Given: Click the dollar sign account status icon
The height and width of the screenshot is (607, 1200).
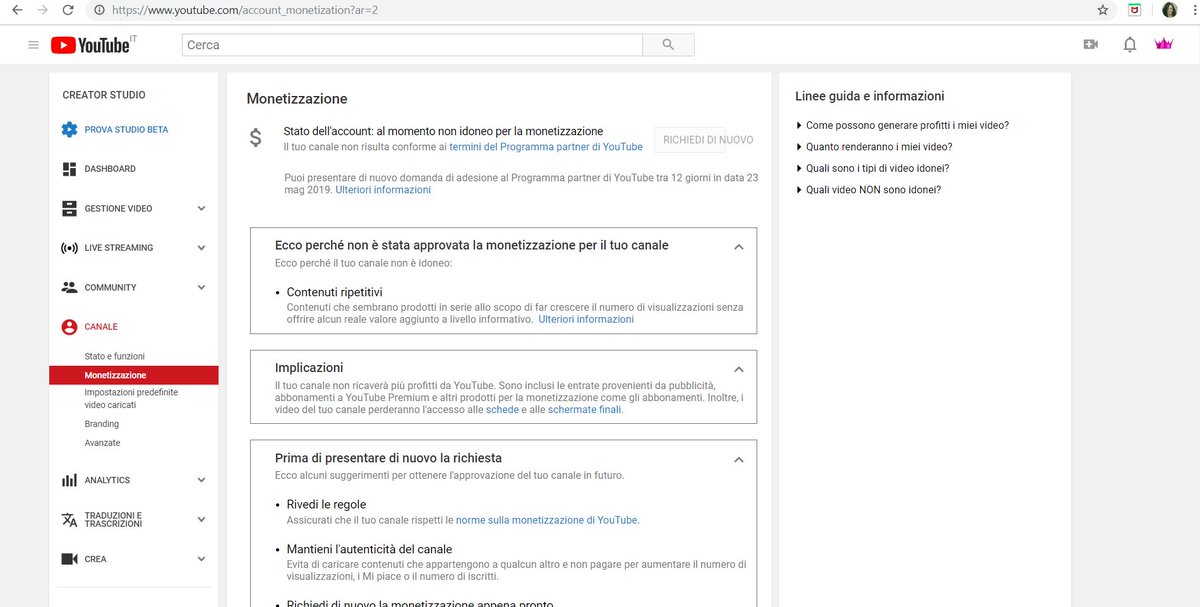Looking at the screenshot, I should pos(256,139).
